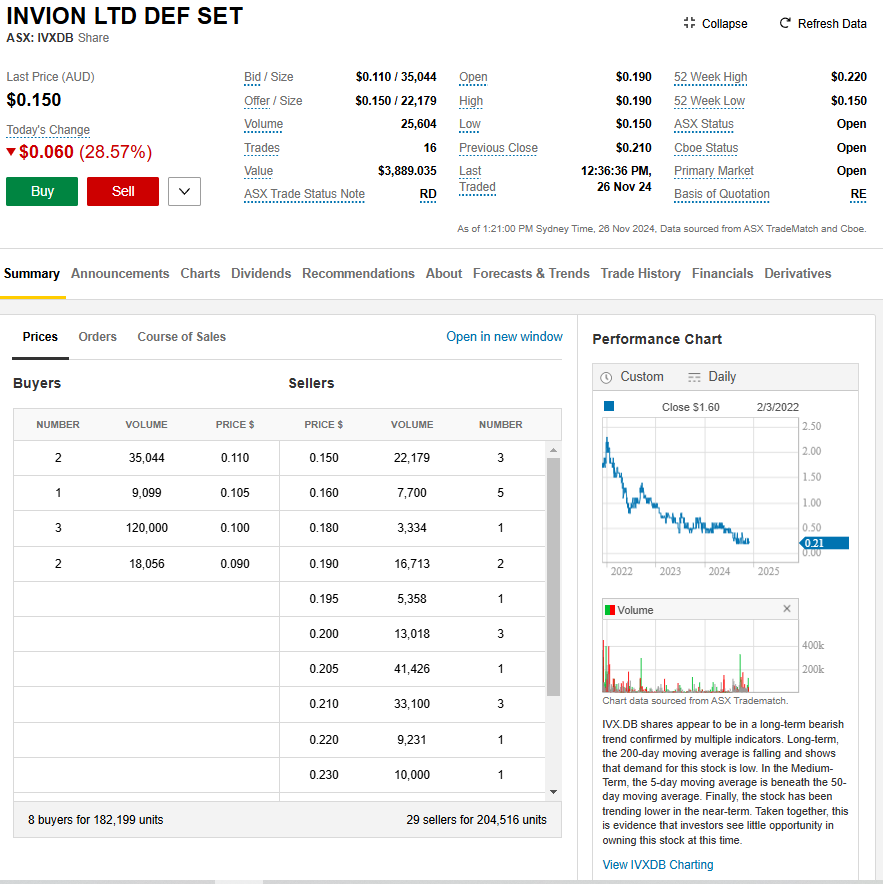
Task: Click the blue Close series legend square
Action: point(609,406)
